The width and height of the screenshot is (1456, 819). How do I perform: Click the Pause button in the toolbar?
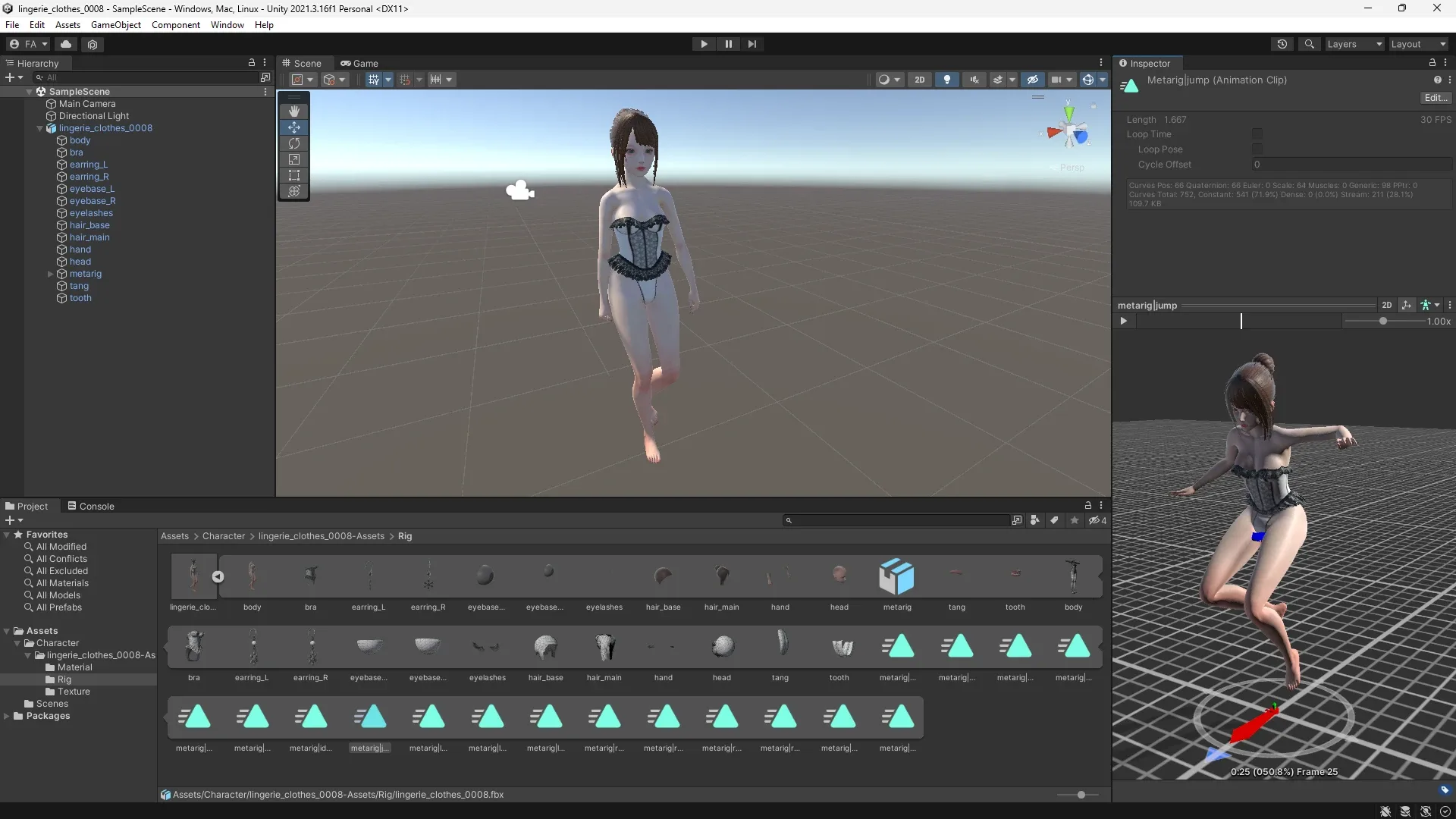coord(727,43)
